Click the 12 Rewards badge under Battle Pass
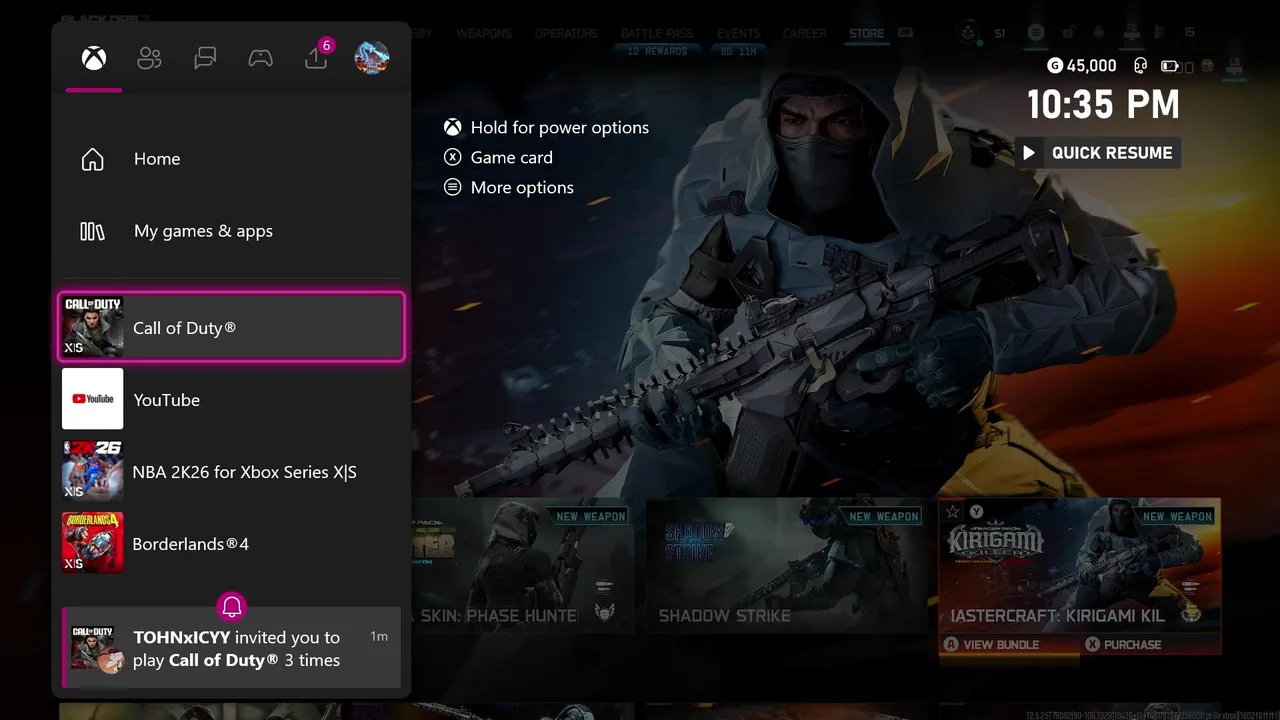 [657, 51]
